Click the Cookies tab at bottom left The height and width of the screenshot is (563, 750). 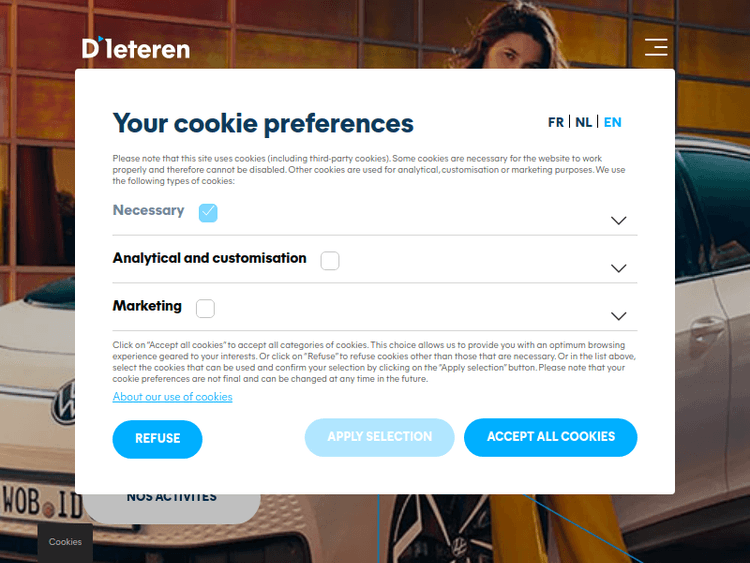coord(65,542)
